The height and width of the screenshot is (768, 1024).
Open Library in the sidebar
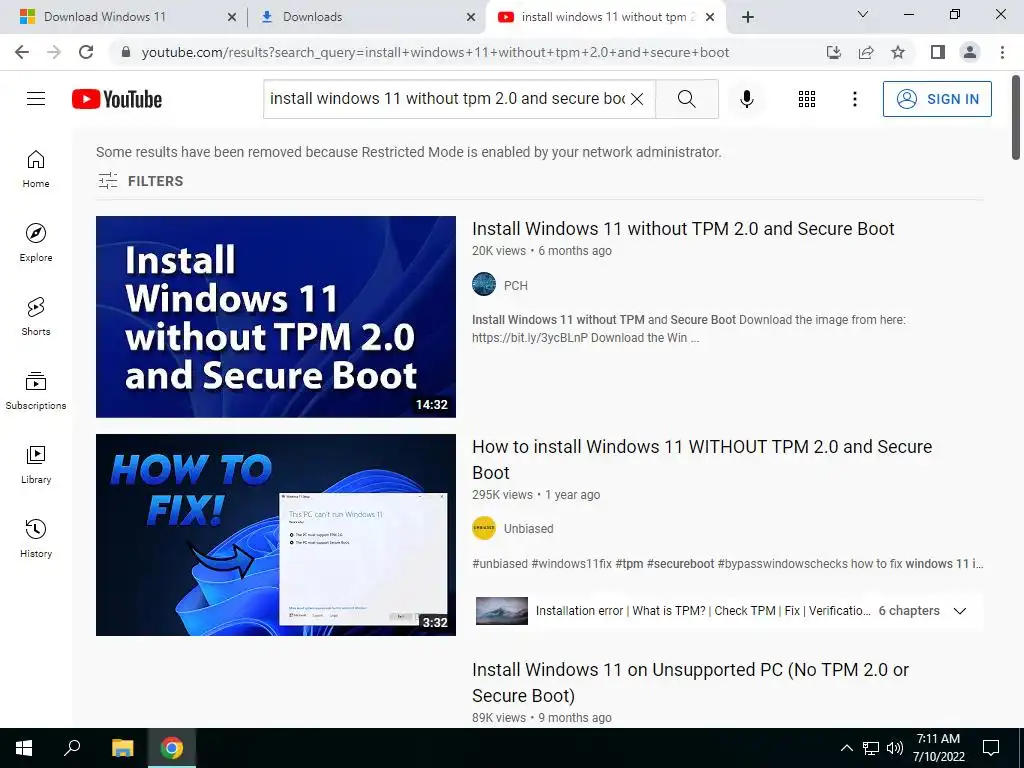click(36, 464)
